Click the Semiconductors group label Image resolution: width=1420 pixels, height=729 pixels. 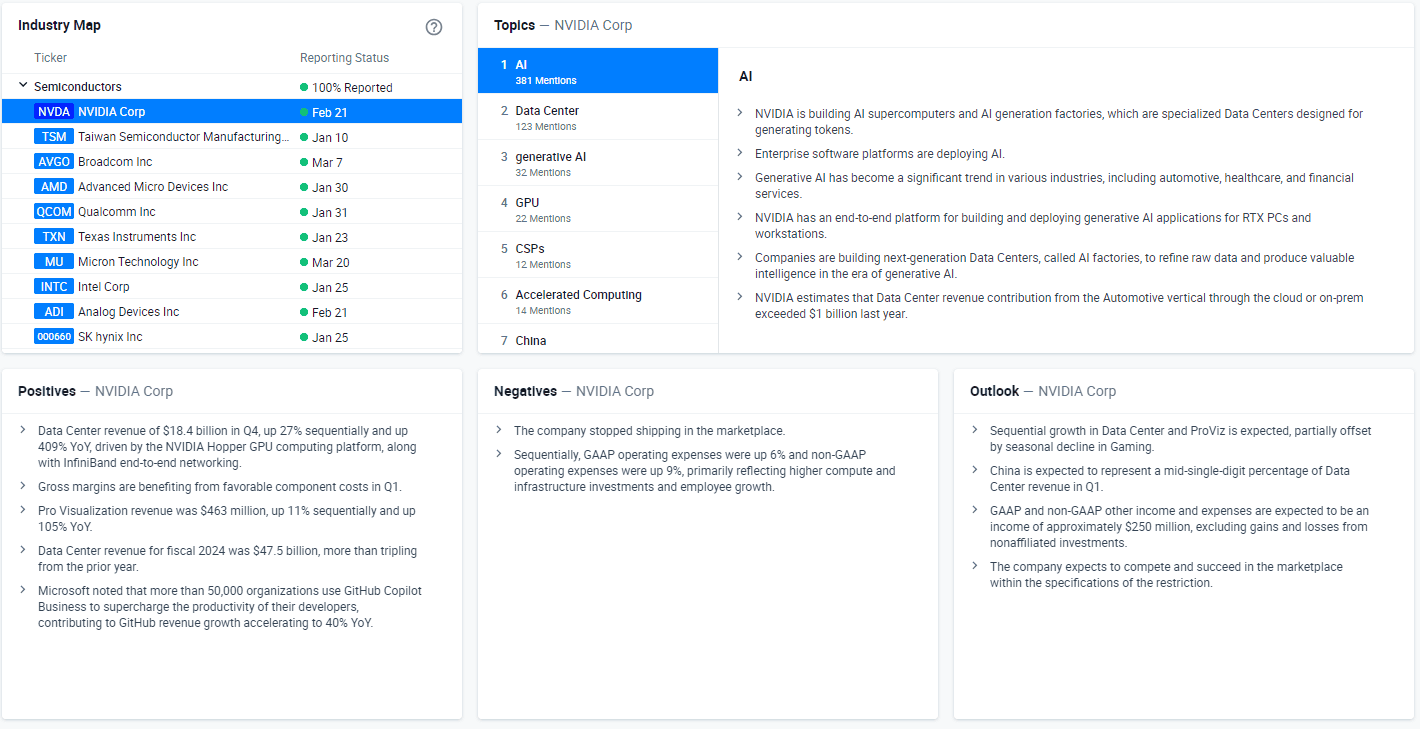(78, 87)
